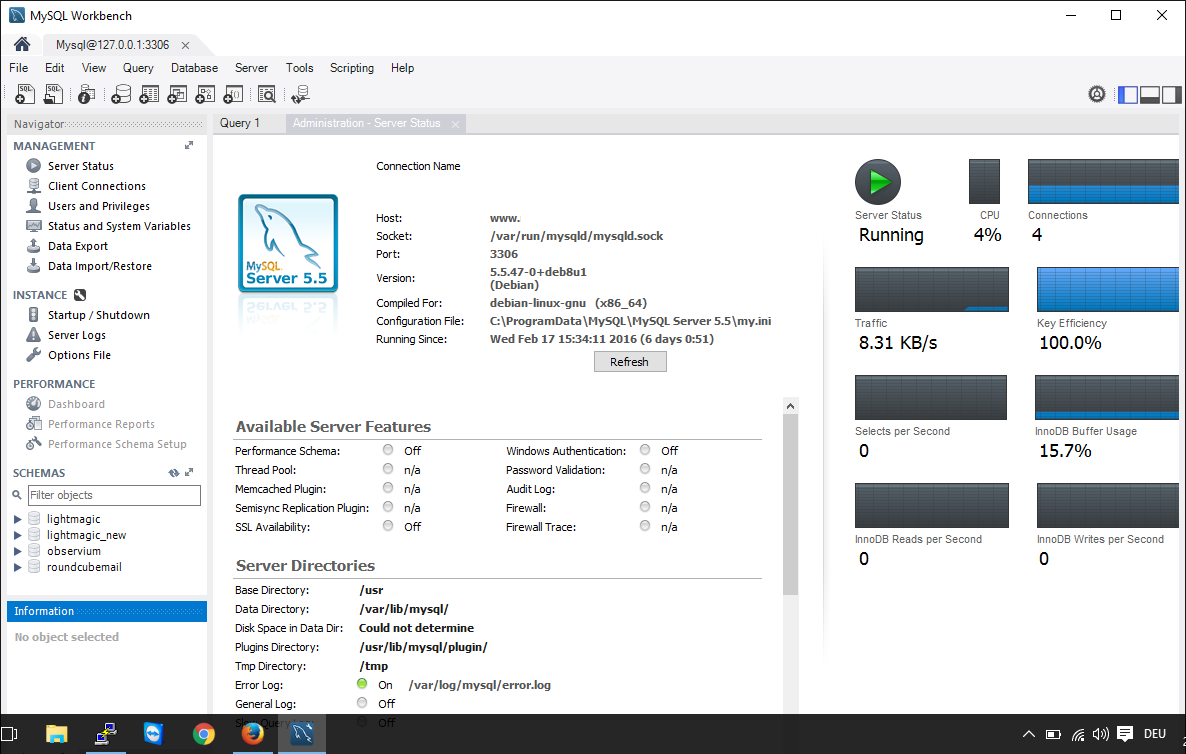
Task: Open Data Export
Action: (x=77, y=246)
